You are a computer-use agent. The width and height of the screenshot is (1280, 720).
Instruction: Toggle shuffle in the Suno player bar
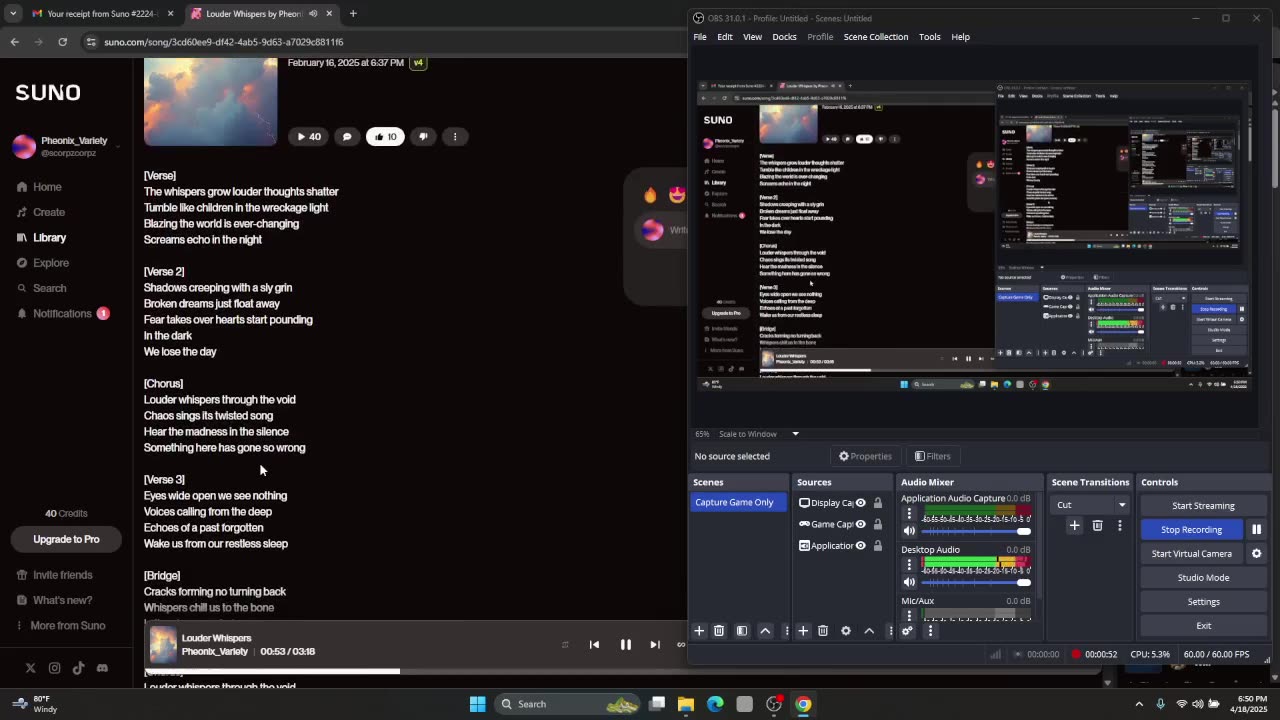565,645
